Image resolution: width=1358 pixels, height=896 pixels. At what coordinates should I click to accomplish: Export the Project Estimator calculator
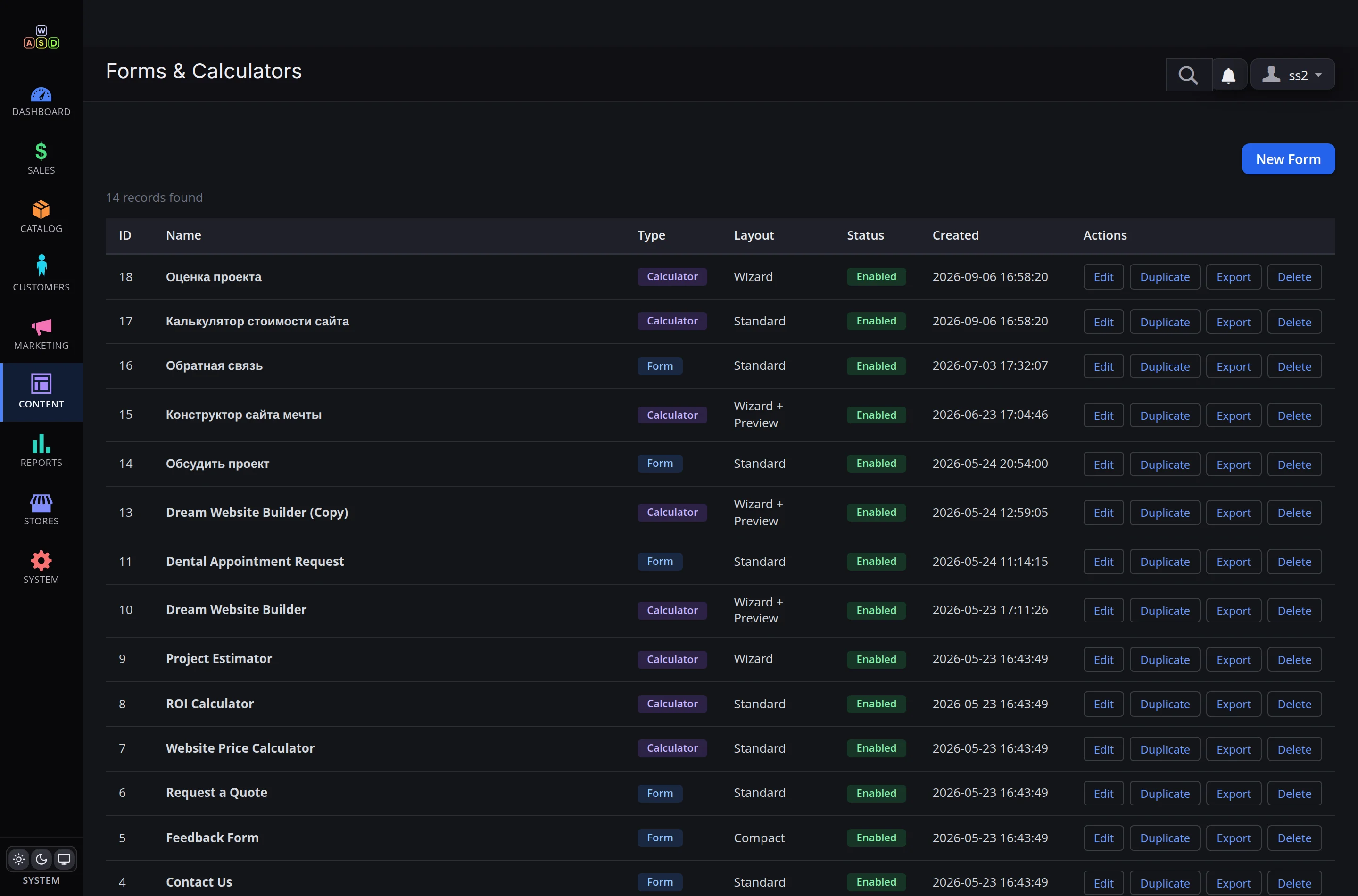1234,660
